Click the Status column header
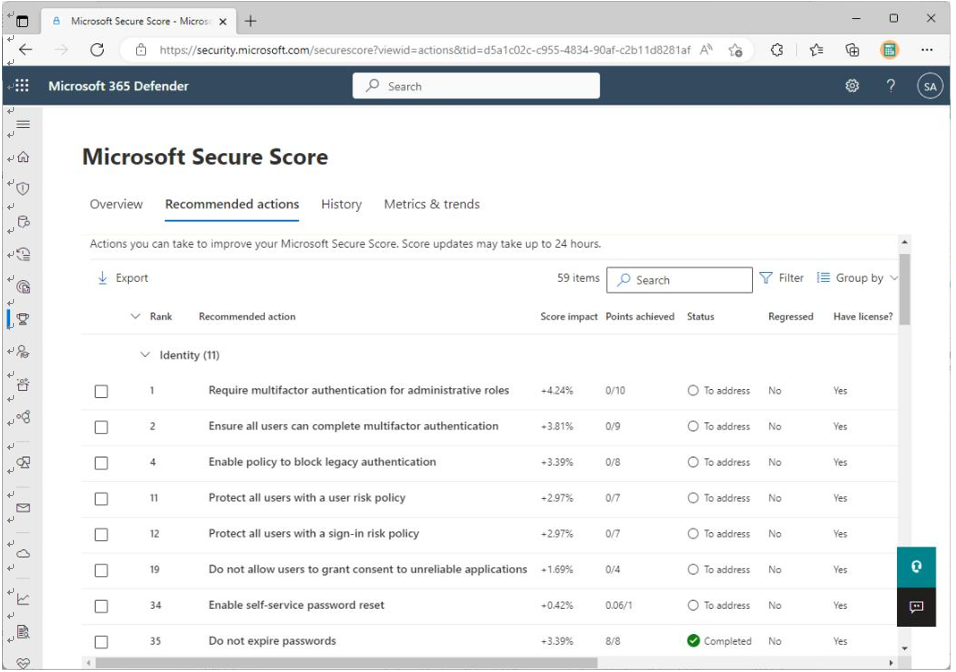 click(x=701, y=316)
